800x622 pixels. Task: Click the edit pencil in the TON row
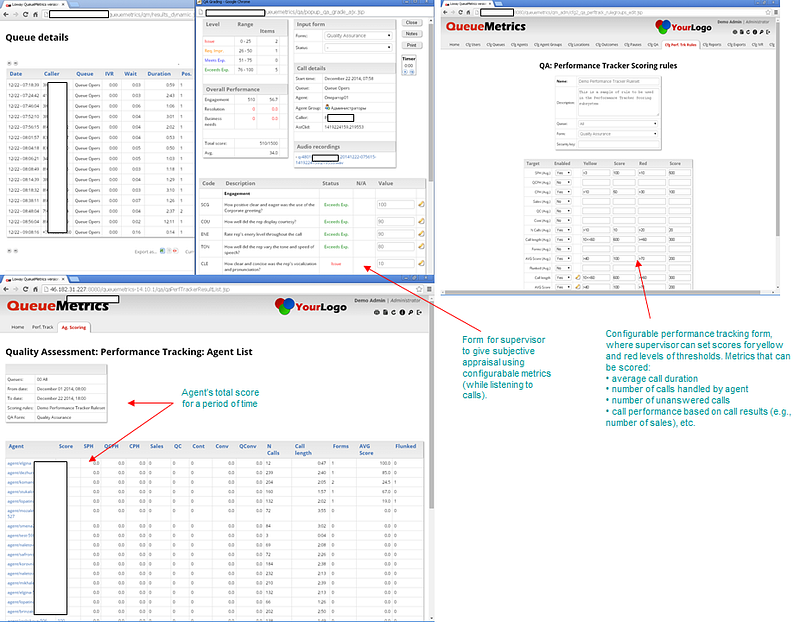tap(421, 246)
